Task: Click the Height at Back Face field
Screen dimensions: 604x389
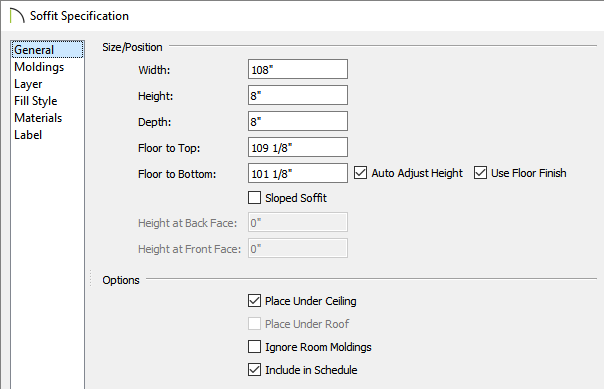Action: coord(298,222)
